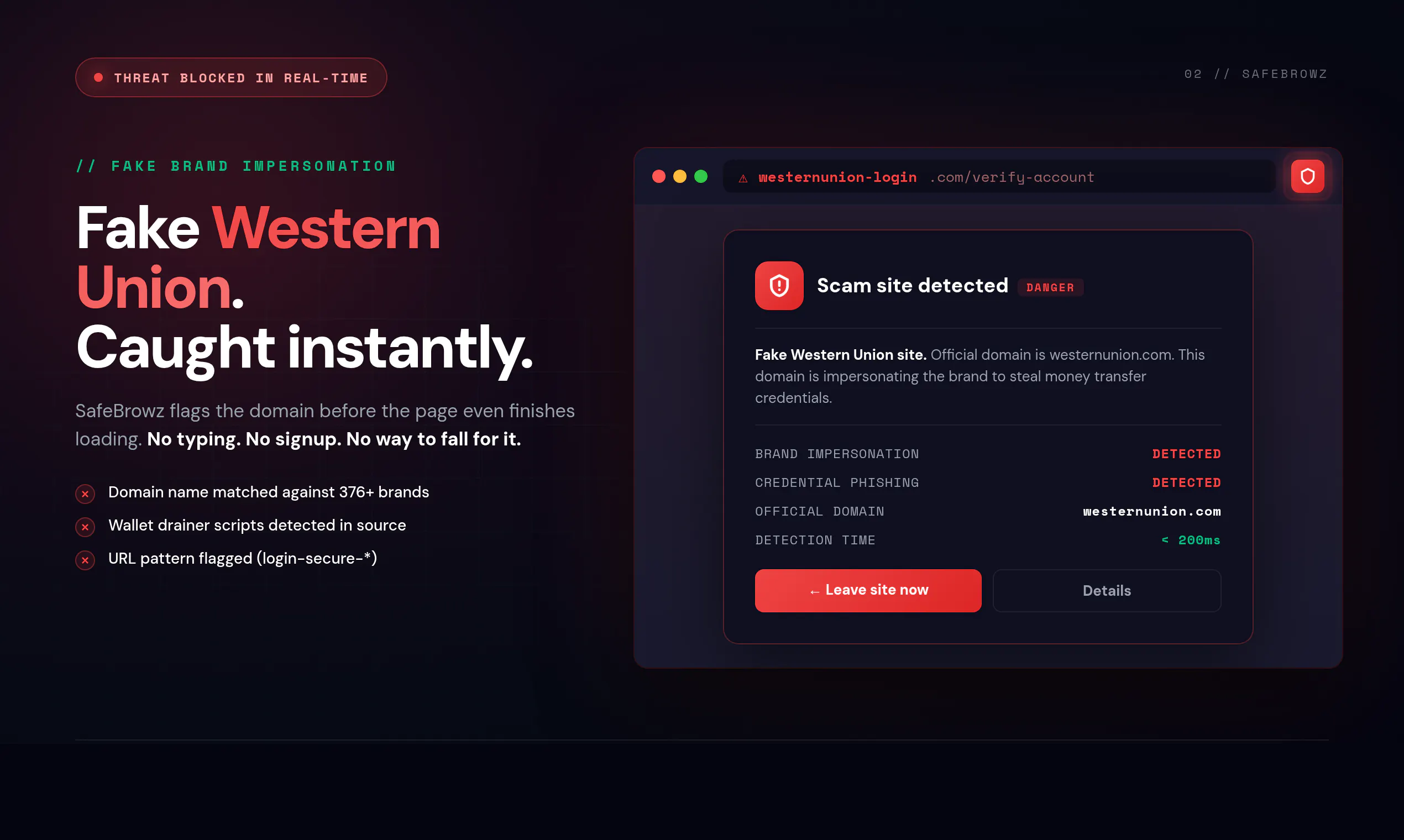Image resolution: width=1404 pixels, height=840 pixels.
Task: Minimize the browser window with the yellow dot
Action: 679,177
